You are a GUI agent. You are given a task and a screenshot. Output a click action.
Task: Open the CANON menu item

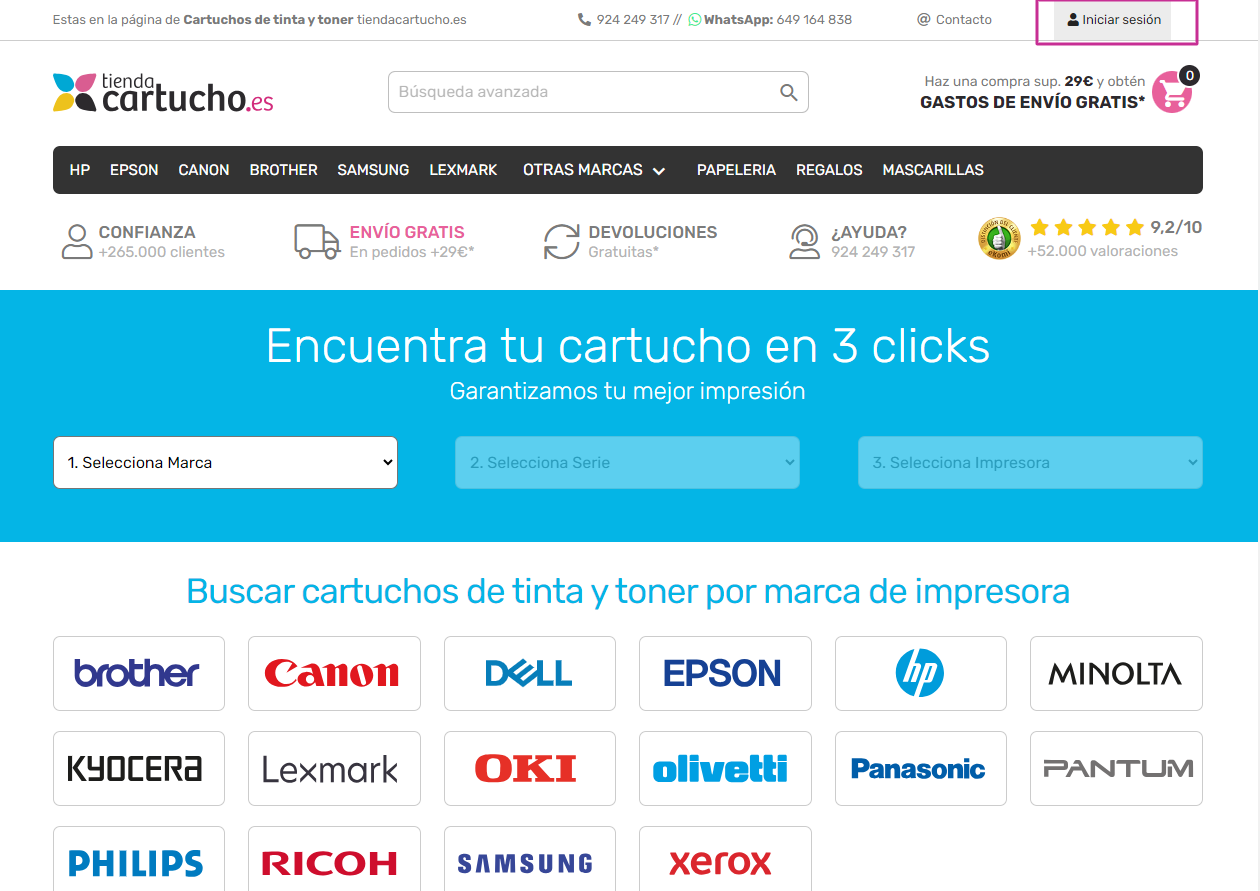coord(204,170)
